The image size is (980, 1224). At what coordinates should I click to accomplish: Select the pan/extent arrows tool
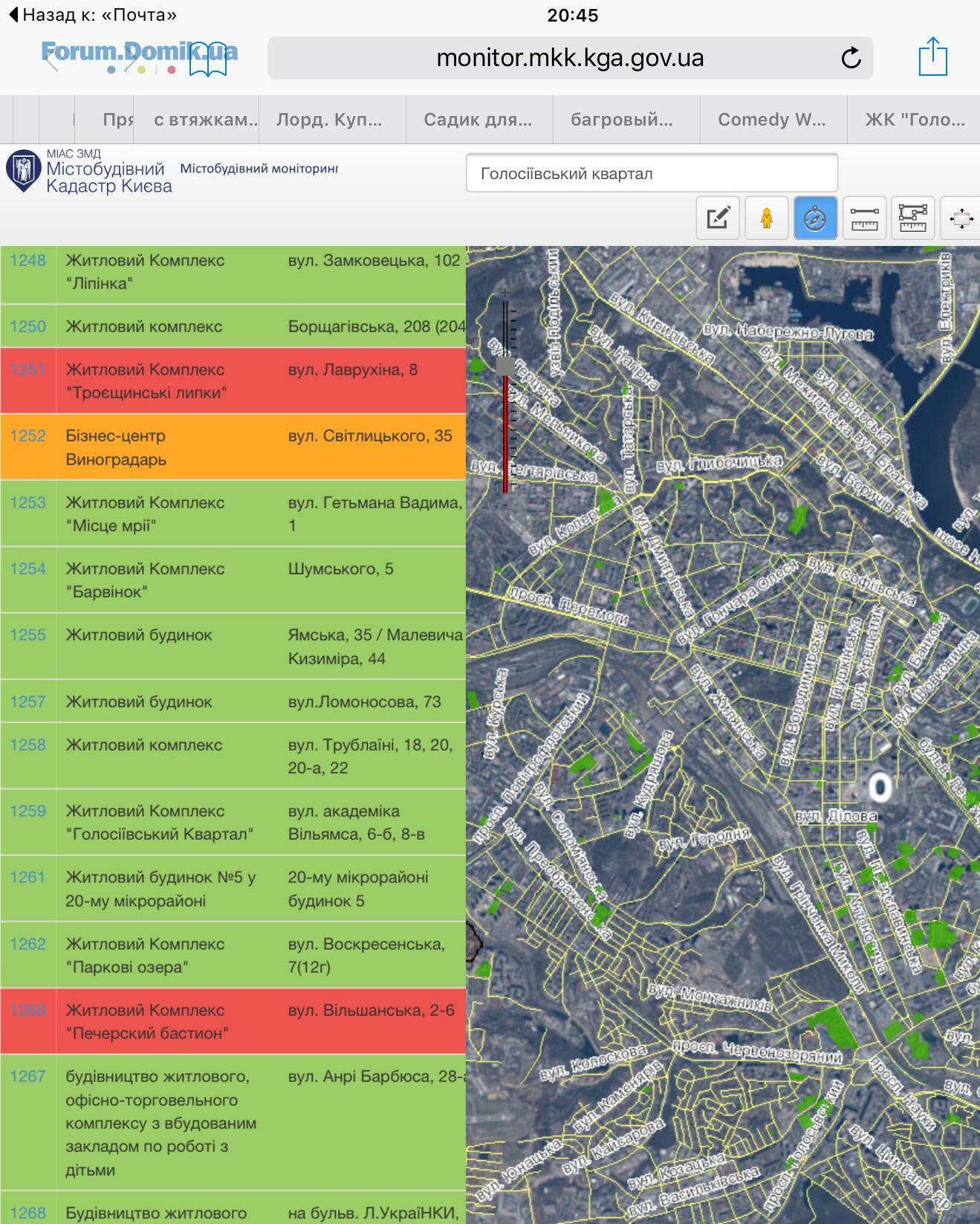[961, 218]
